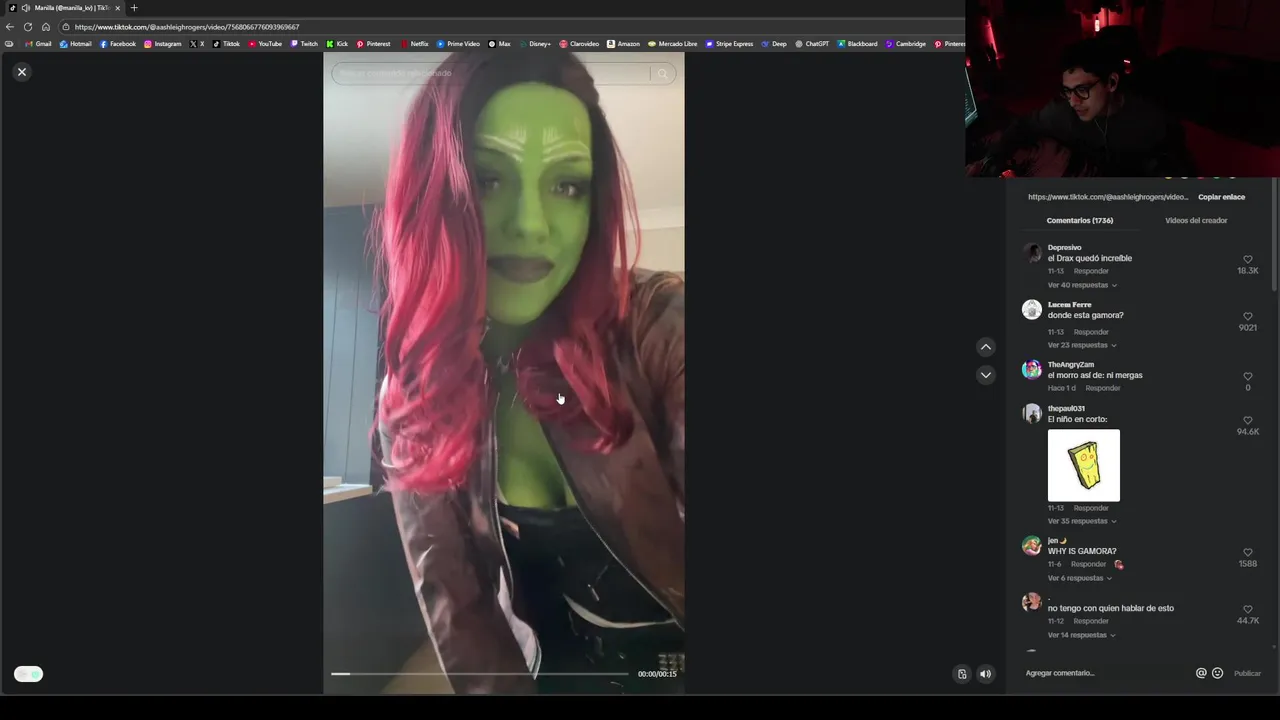Open TheAngryZam's profile avatar
The image size is (1280, 720).
tap(1032, 370)
